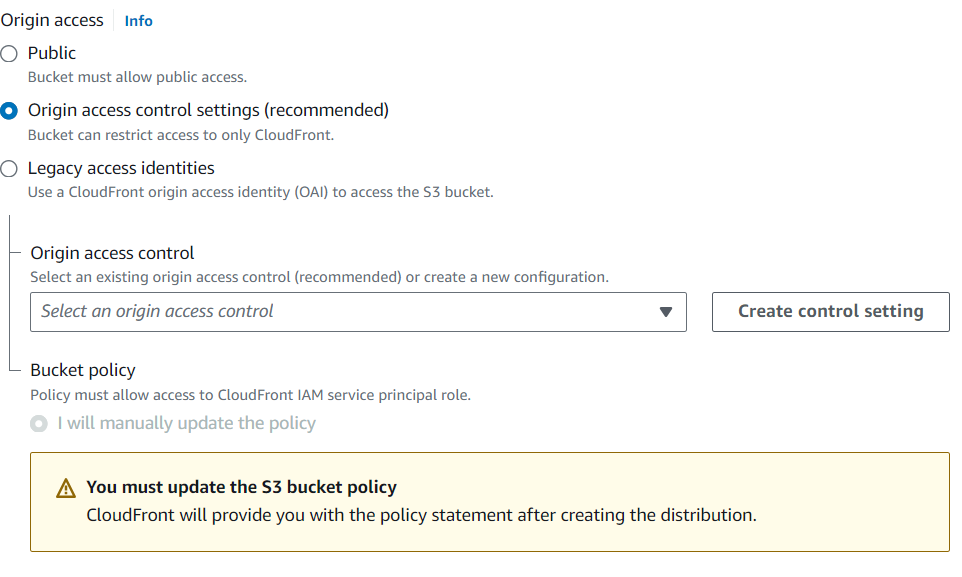This screenshot has height=577, width=962.
Task: Click the 'Legacy access identities' label text
Action: 121,168
